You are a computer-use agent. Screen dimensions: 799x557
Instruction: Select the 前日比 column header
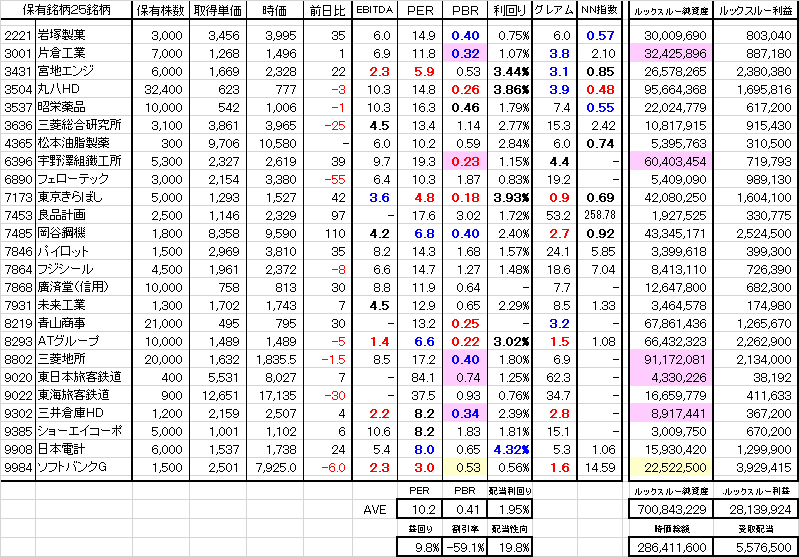coord(328,10)
